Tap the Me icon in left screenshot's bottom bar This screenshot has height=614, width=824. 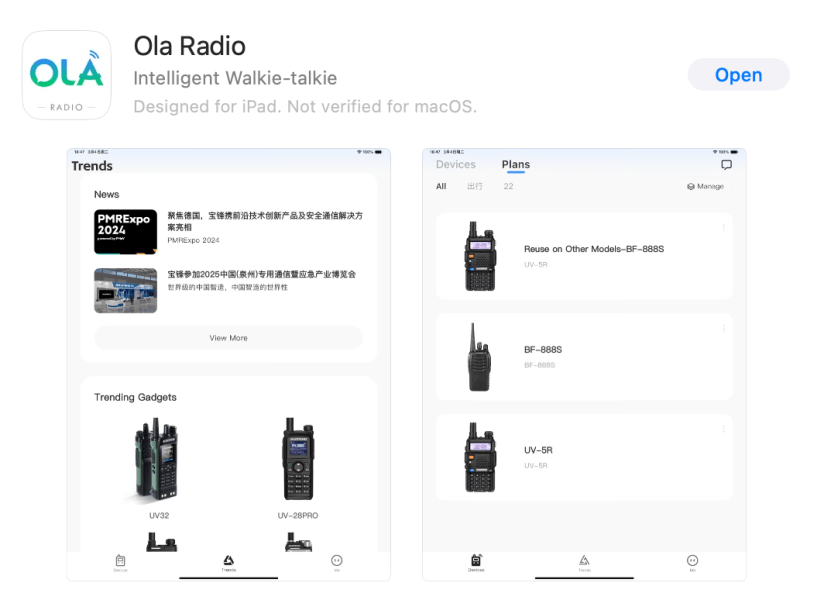(336, 562)
